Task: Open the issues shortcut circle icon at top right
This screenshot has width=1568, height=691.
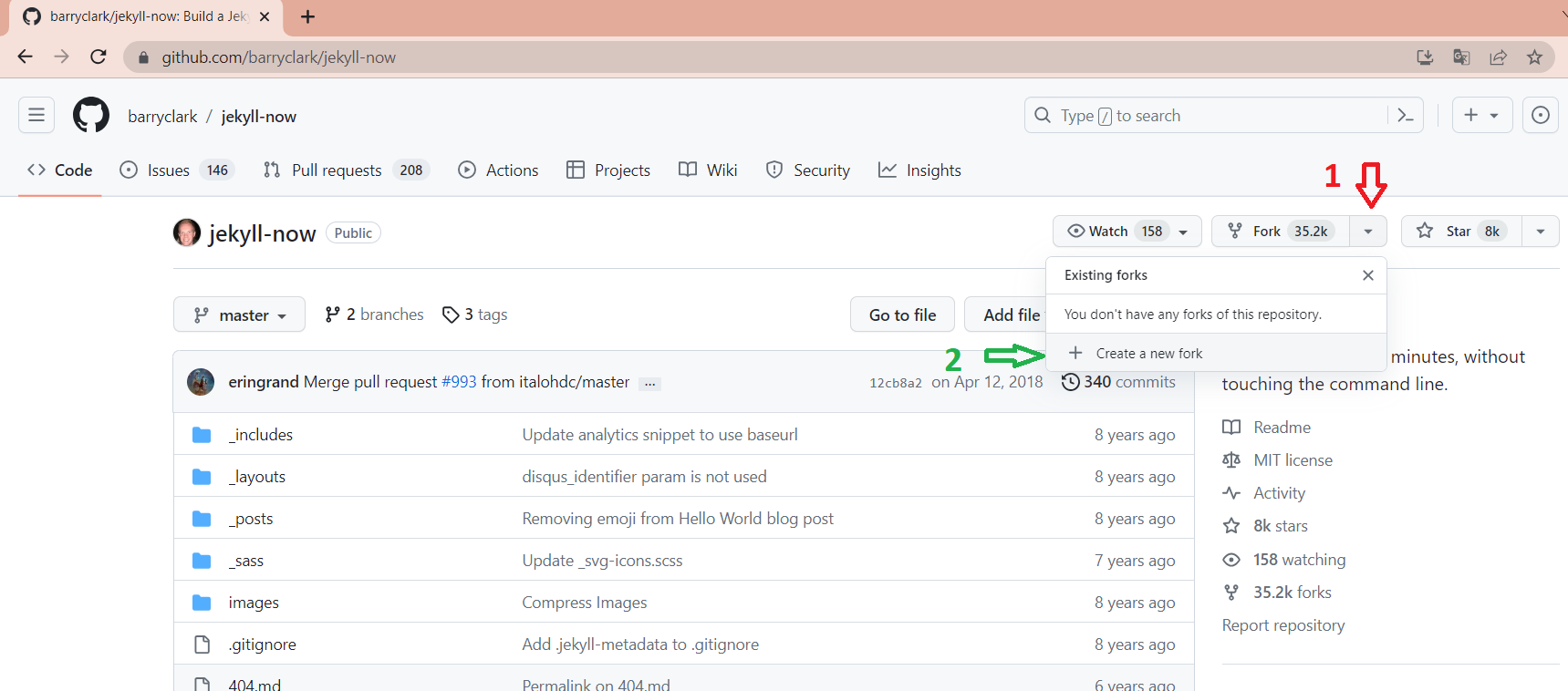Action: (1541, 116)
